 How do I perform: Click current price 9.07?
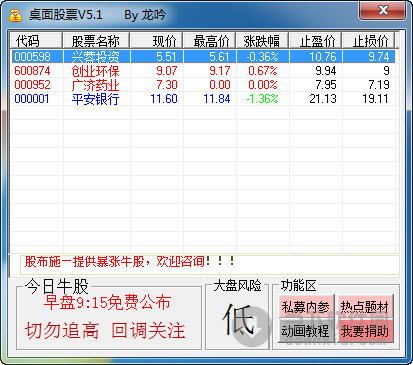coord(167,71)
